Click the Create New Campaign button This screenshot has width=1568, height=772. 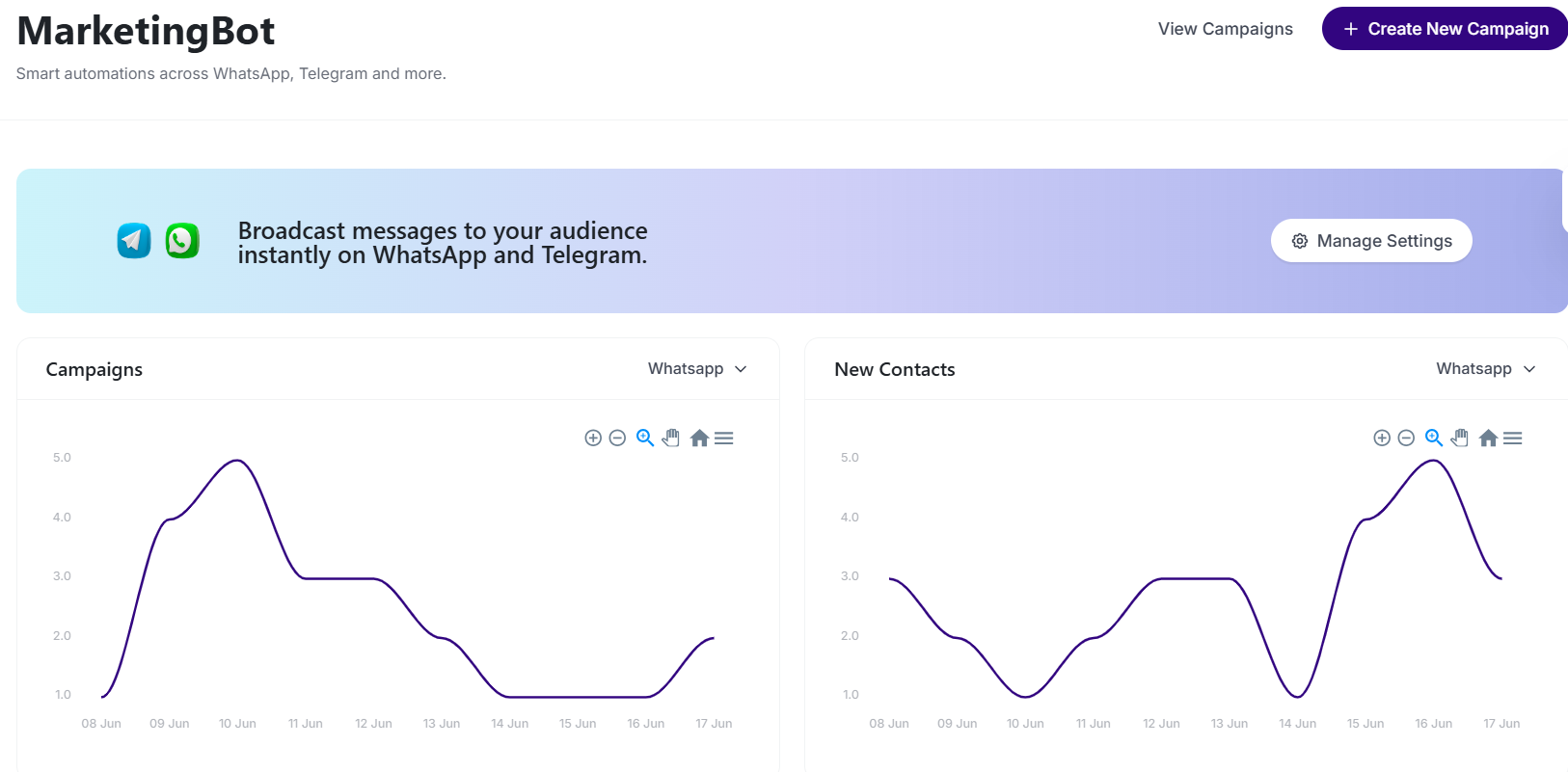coord(1444,29)
